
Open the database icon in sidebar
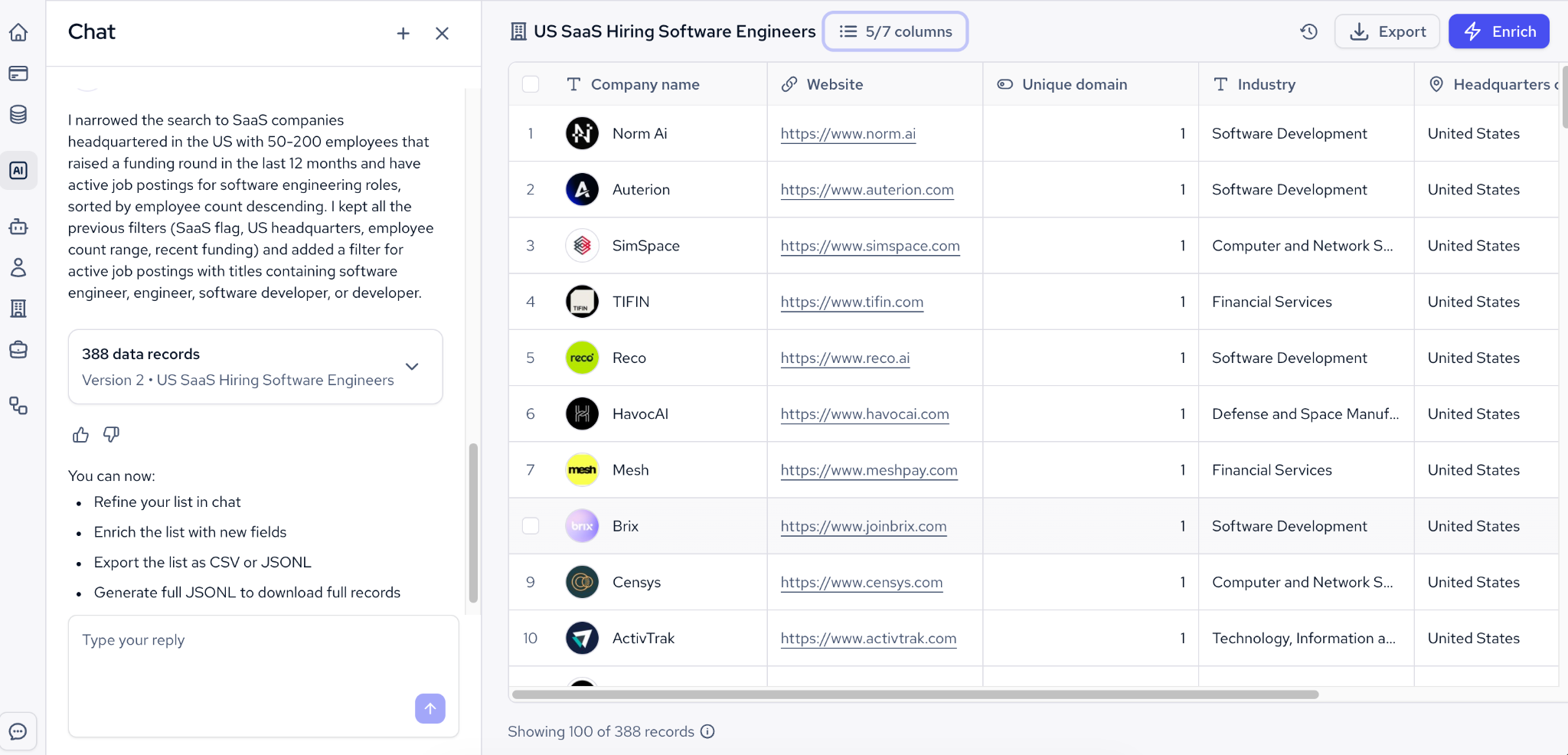pyautogui.click(x=18, y=115)
